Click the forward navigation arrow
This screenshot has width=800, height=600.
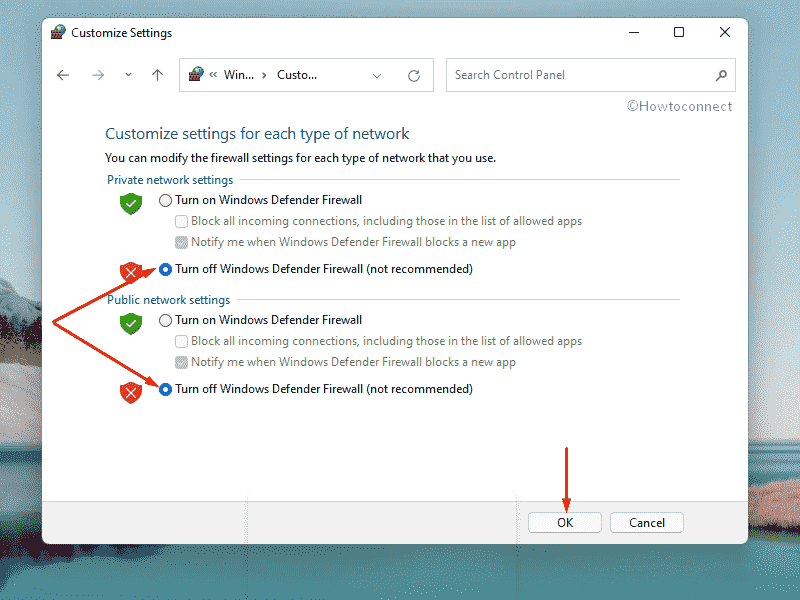(x=97, y=76)
